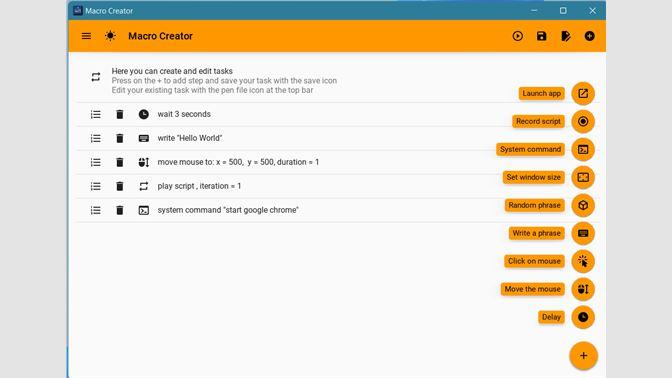Minimize the Macro Creator window
The width and height of the screenshot is (672, 378).
[534, 10]
